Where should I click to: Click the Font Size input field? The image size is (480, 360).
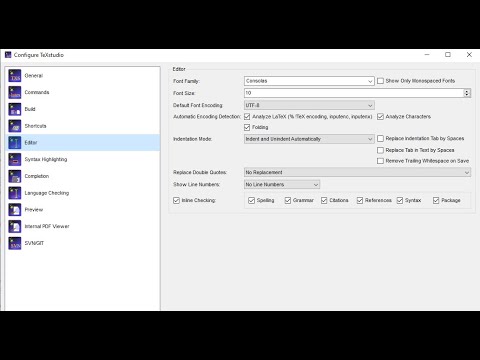click(x=354, y=93)
